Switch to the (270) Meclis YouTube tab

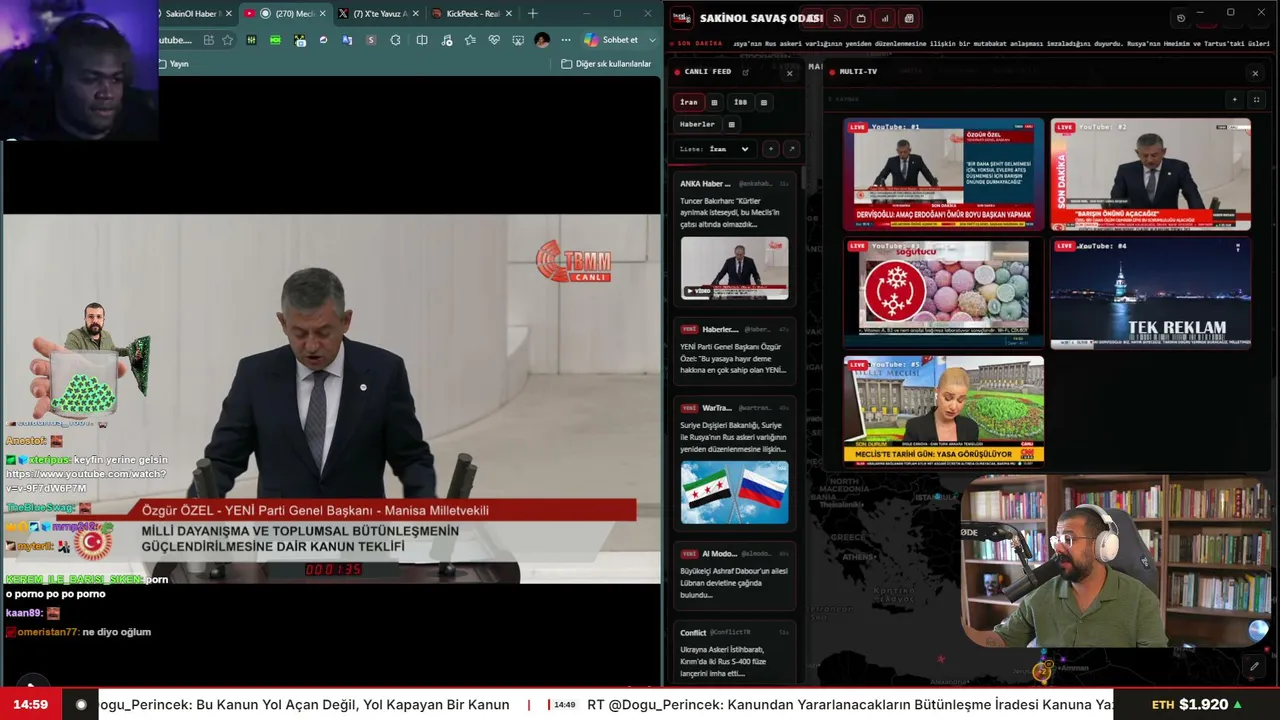pos(286,14)
